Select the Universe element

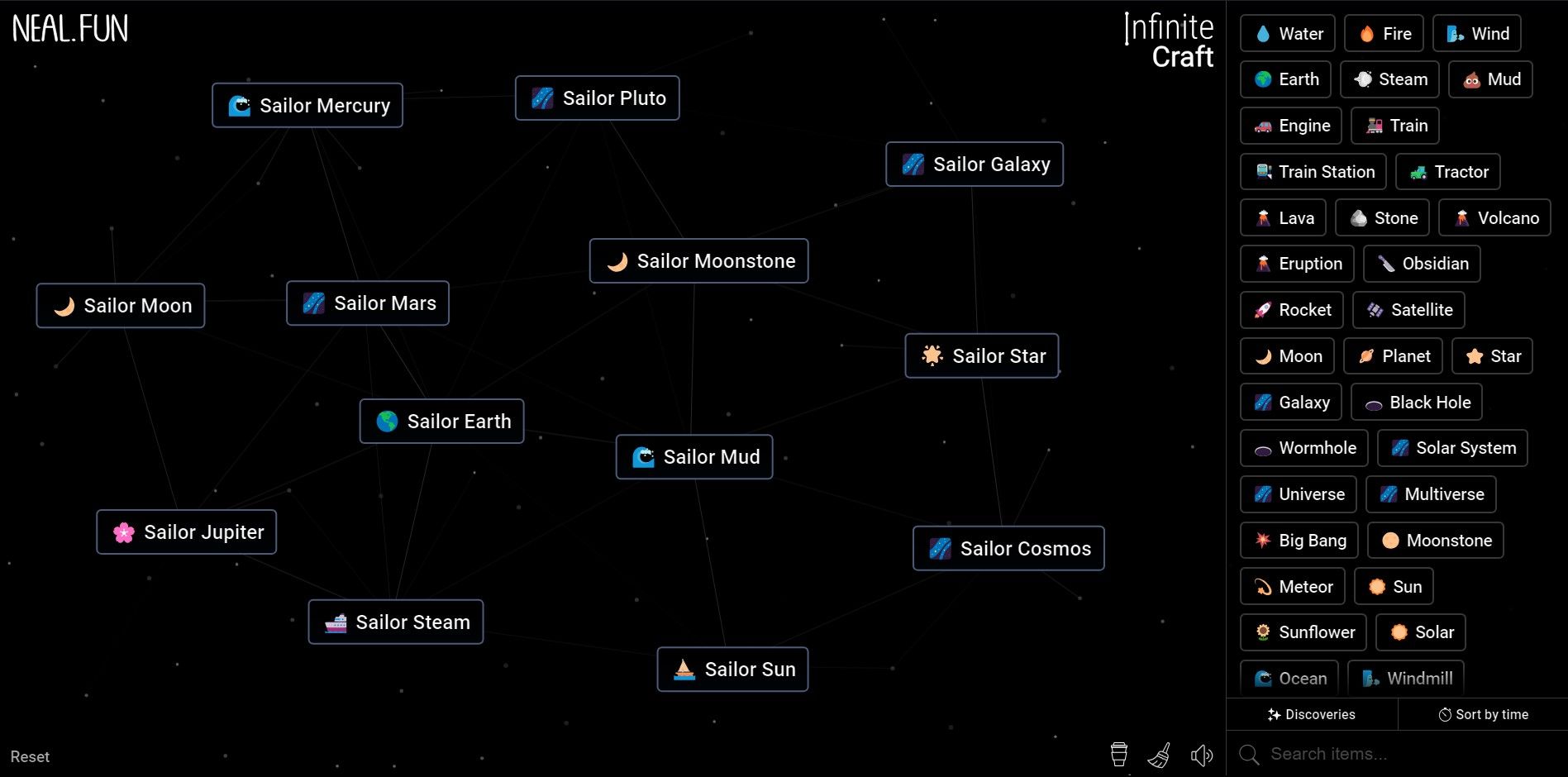(1299, 494)
